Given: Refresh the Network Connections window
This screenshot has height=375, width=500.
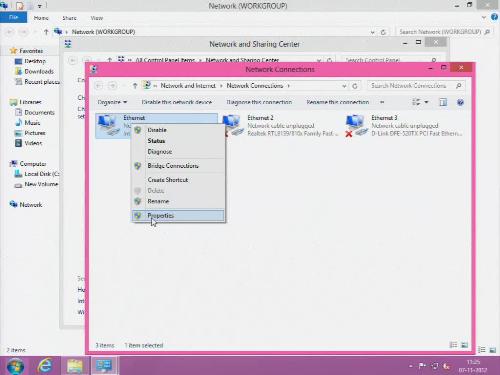Looking at the screenshot, I should pos(355,86).
